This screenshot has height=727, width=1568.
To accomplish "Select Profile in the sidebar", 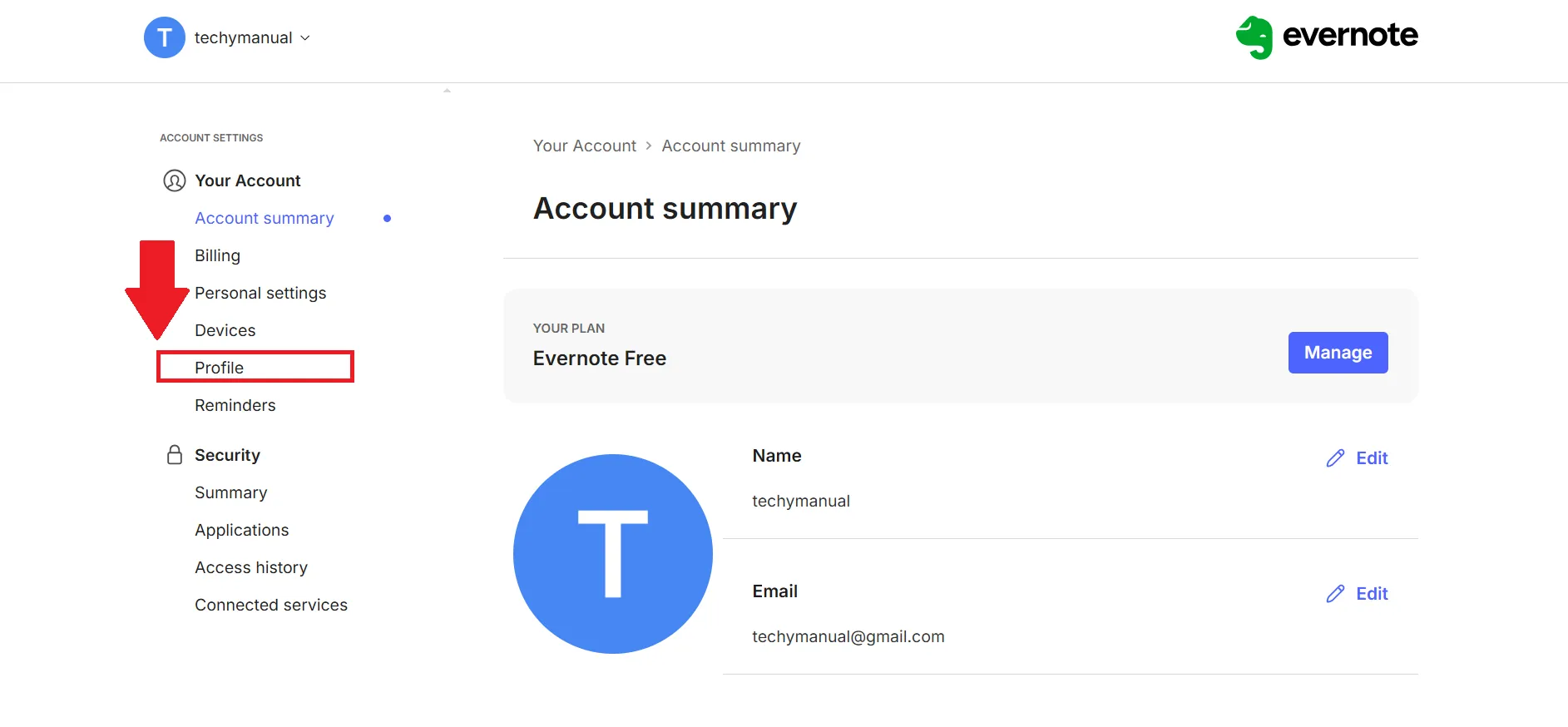I will coord(219,367).
